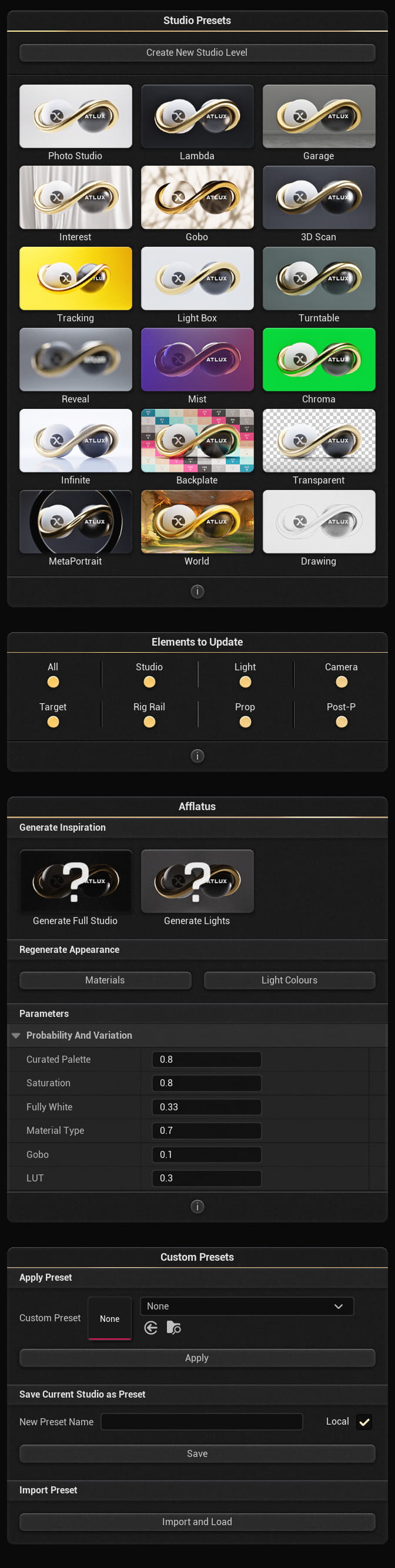Click the Browse to Asset magnifier icon
Viewport: 395px width, 1568px height.
pyautogui.click(x=174, y=1328)
